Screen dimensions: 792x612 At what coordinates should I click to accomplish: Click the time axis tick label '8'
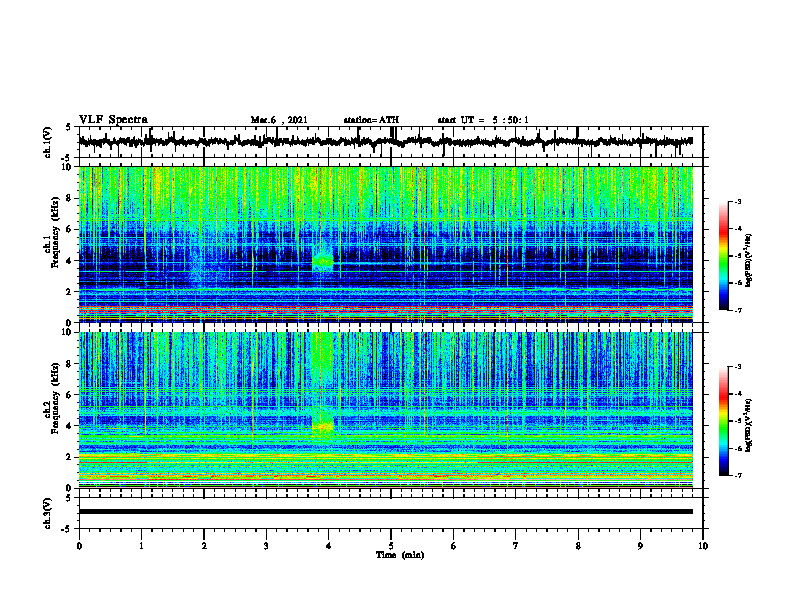point(578,546)
